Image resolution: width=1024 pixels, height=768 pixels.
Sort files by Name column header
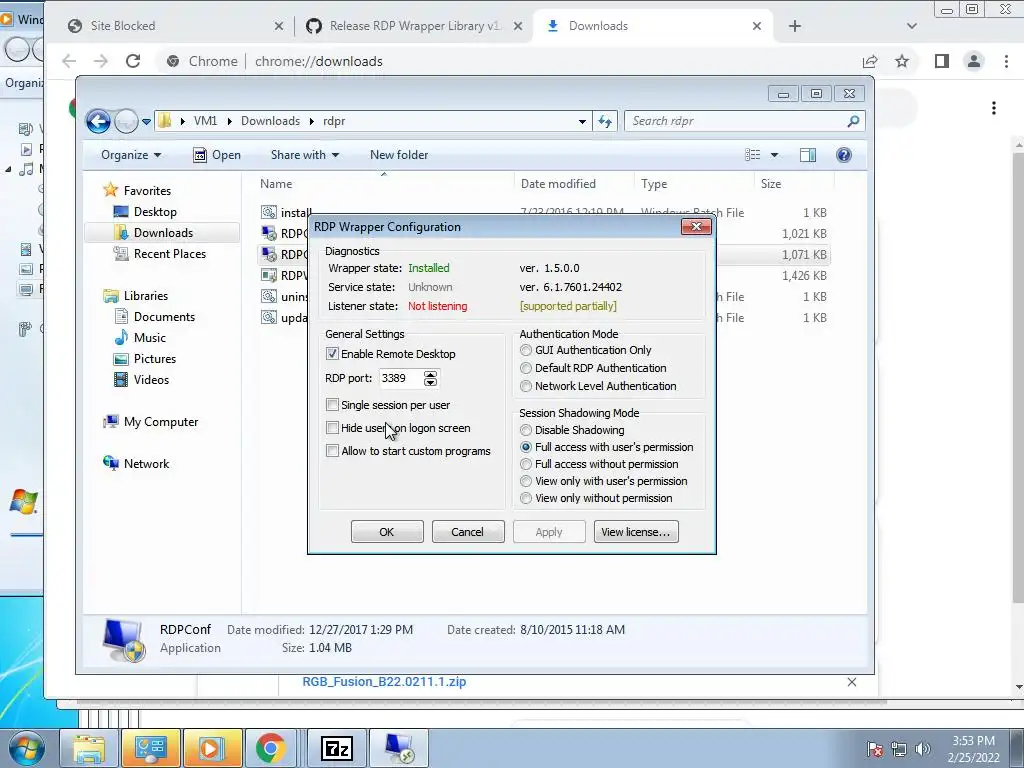[276, 184]
